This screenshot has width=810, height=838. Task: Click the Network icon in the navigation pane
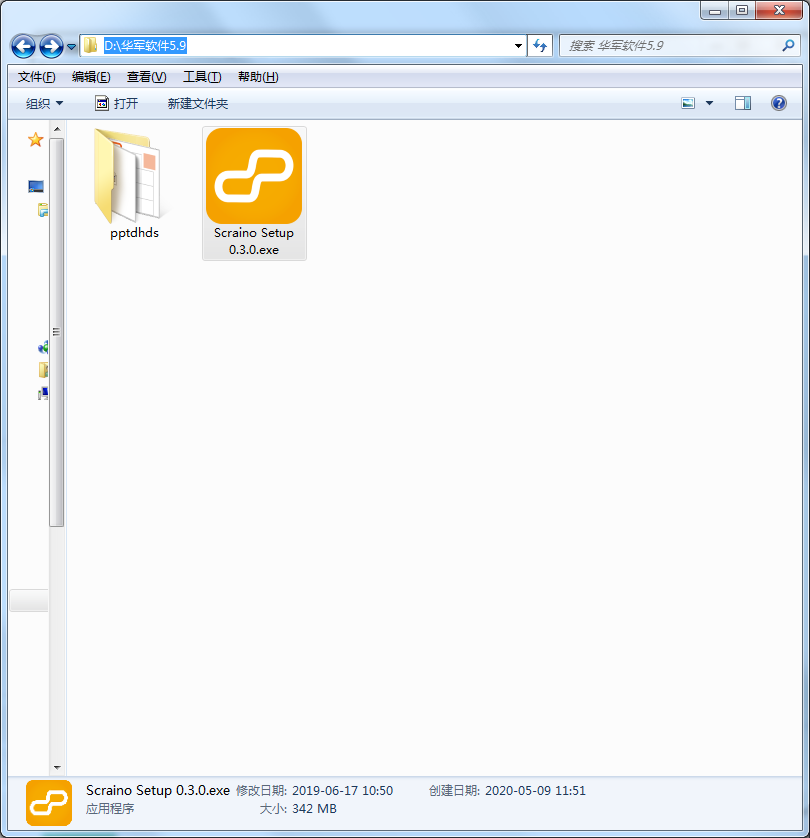[43, 394]
